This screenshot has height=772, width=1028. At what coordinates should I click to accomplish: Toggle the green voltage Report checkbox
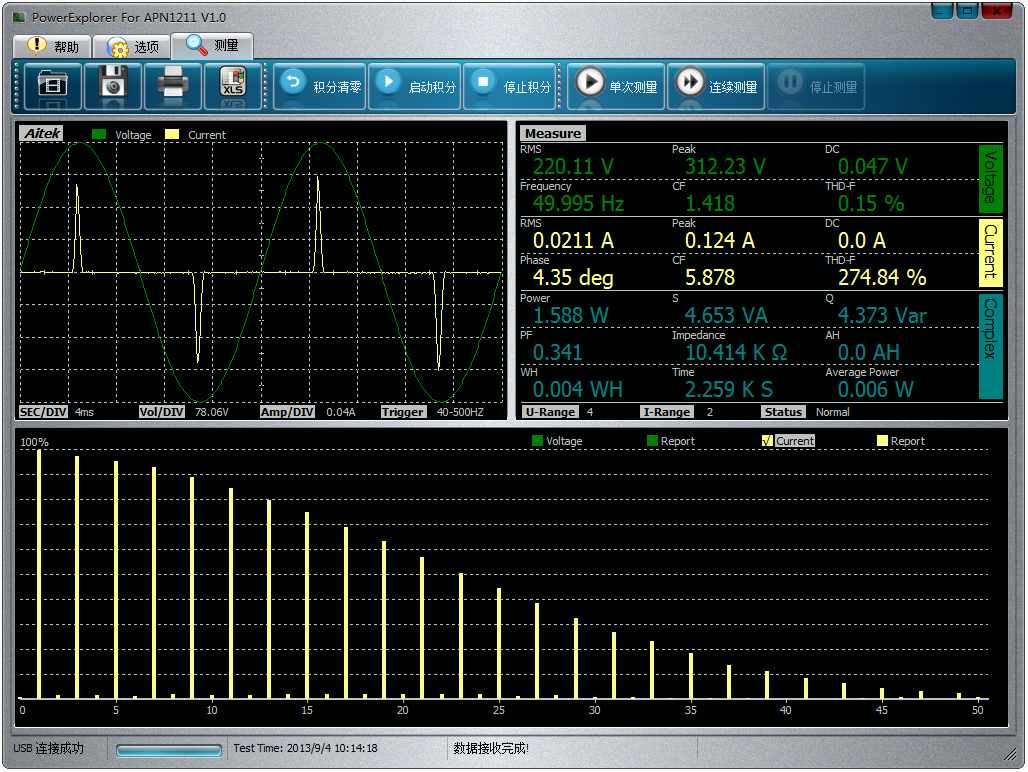(652, 441)
